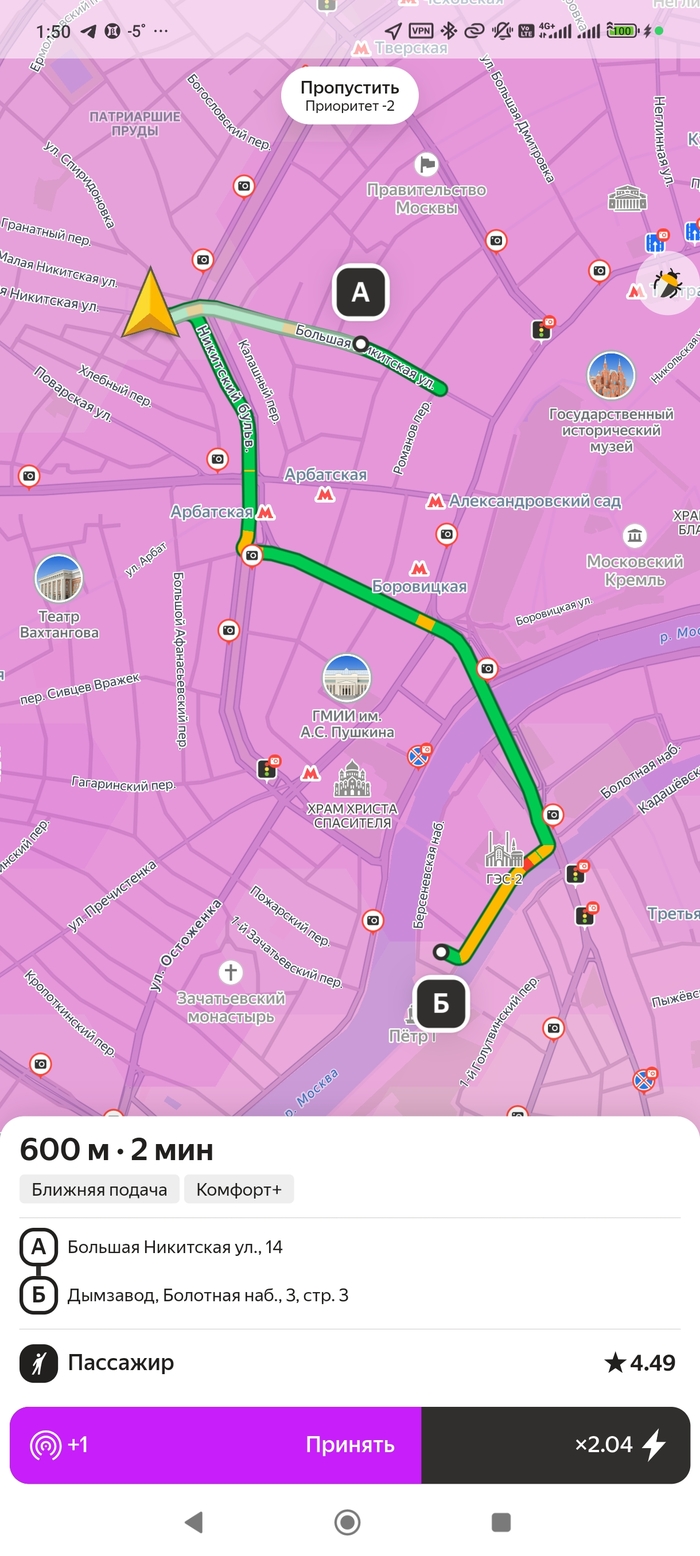Open the bug report bee icon
This screenshot has height=1556, width=700.
pyautogui.click(x=667, y=284)
